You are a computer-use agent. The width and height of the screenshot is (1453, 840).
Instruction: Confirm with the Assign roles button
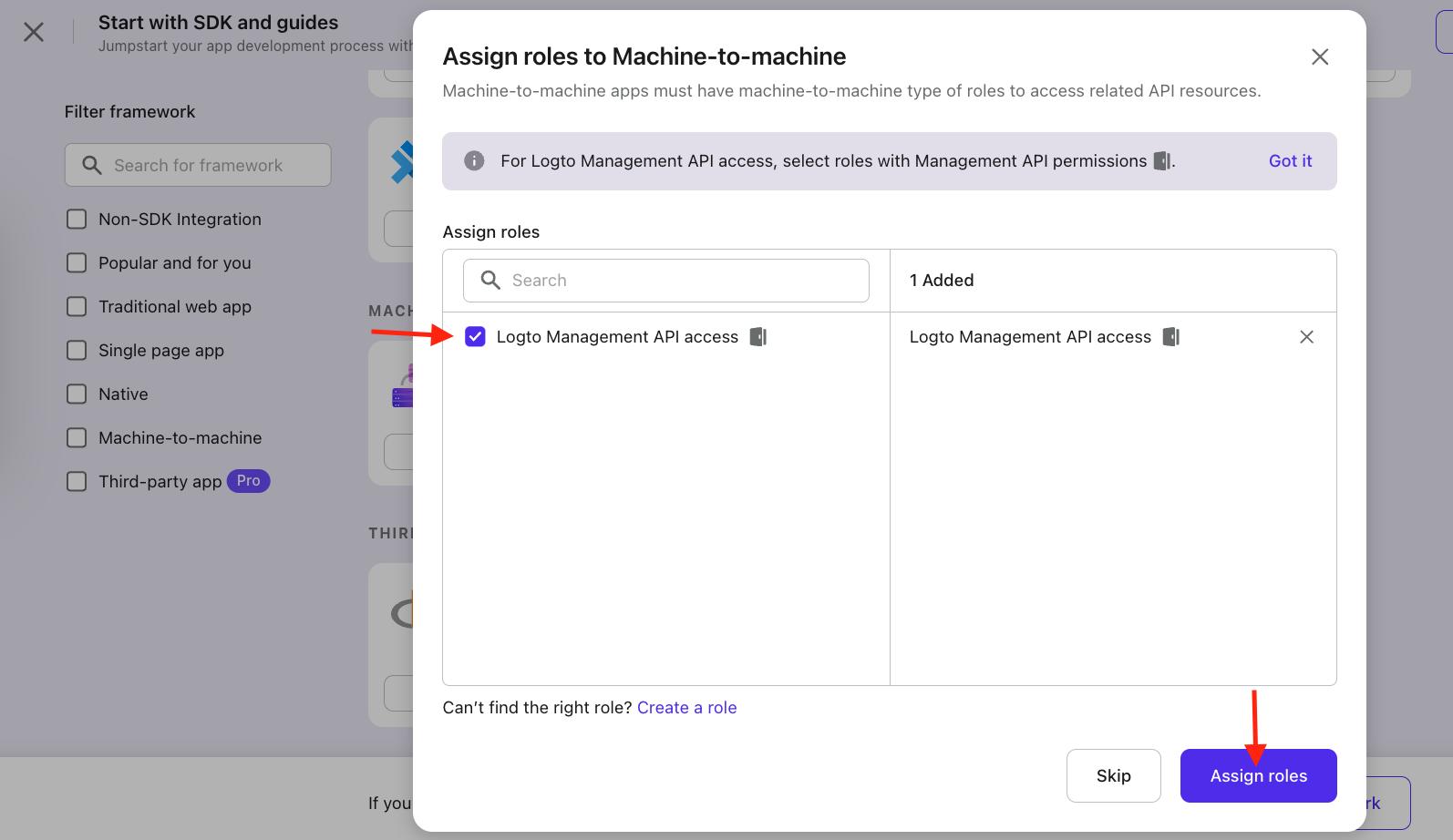(1258, 776)
